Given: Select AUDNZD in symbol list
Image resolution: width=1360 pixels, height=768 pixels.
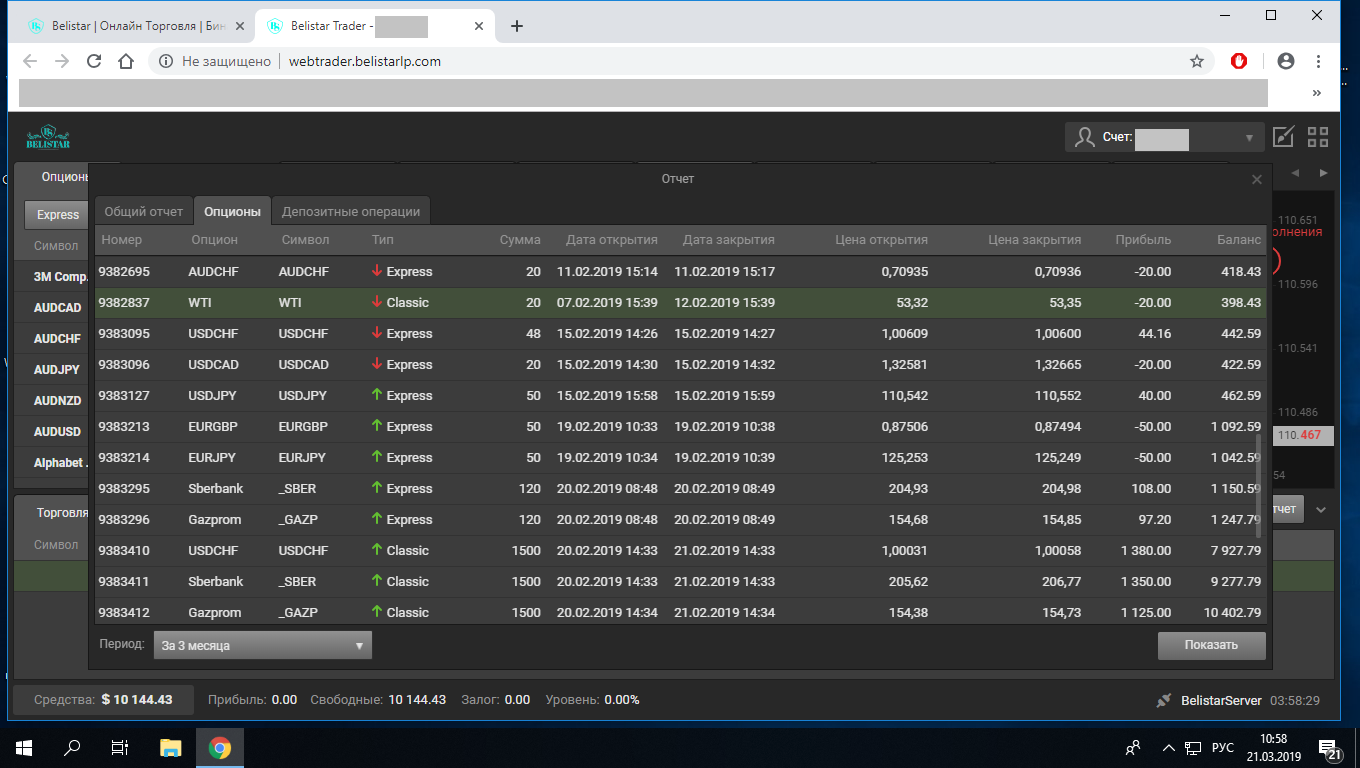Looking at the screenshot, I should pyautogui.click(x=58, y=401).
